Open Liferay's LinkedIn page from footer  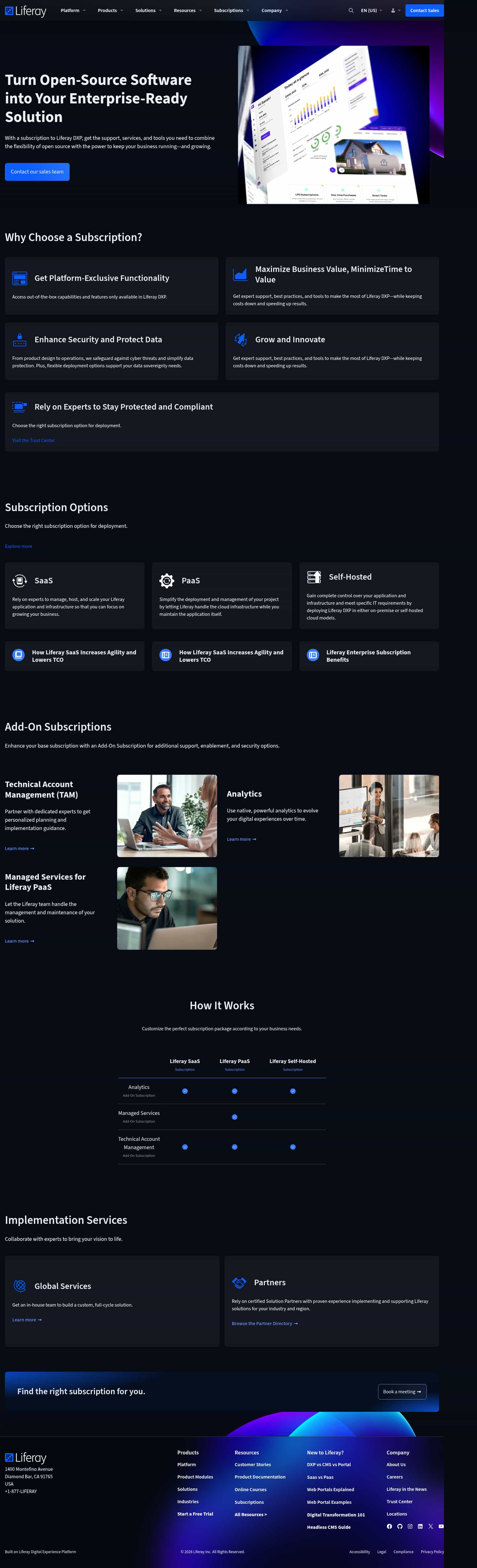coord(420,1526)
